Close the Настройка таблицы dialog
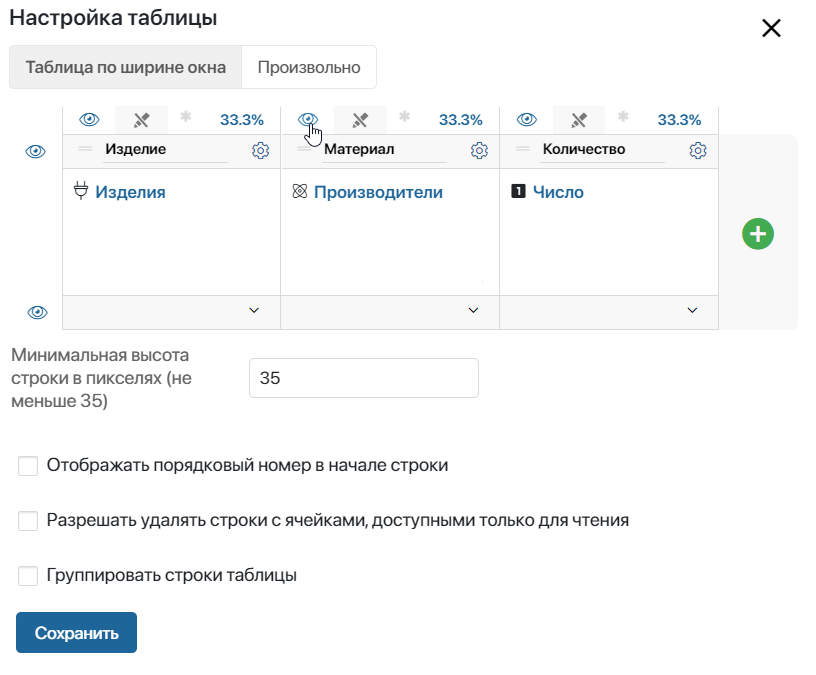 [x=771, y=28]
